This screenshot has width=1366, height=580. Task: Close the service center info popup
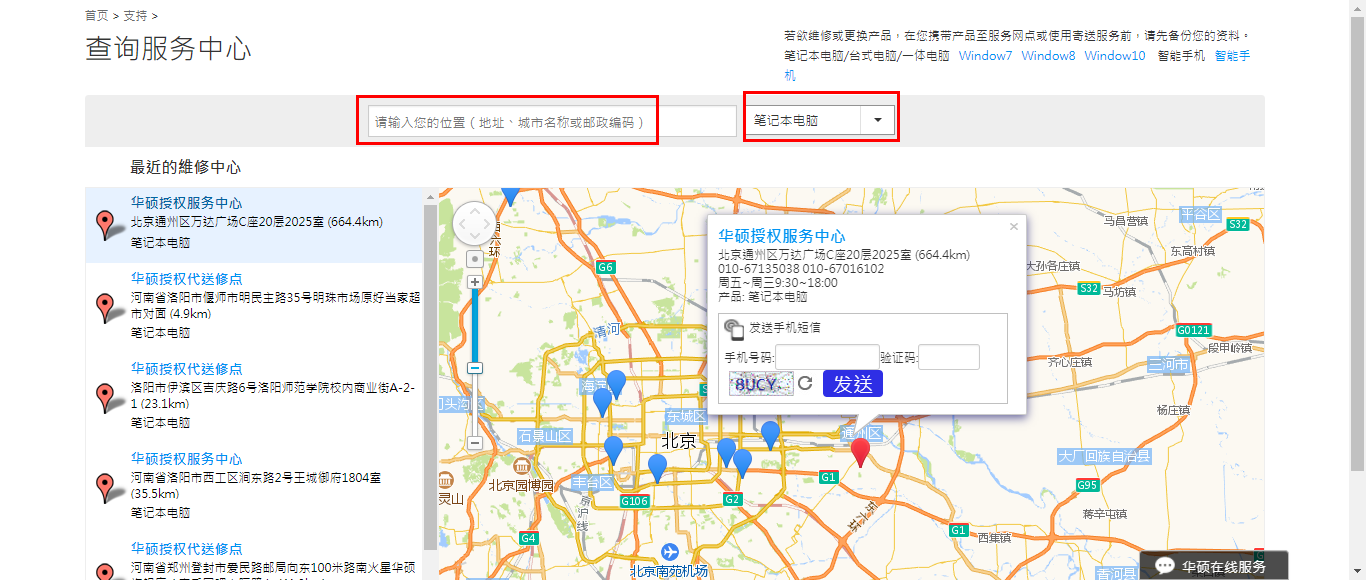coord(1013,227)
